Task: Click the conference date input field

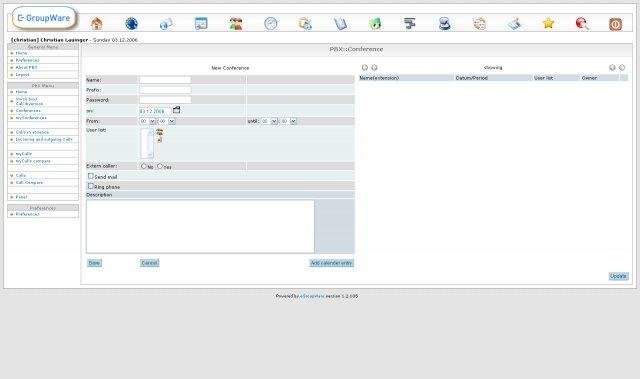Action: click(x=155, y=111)
